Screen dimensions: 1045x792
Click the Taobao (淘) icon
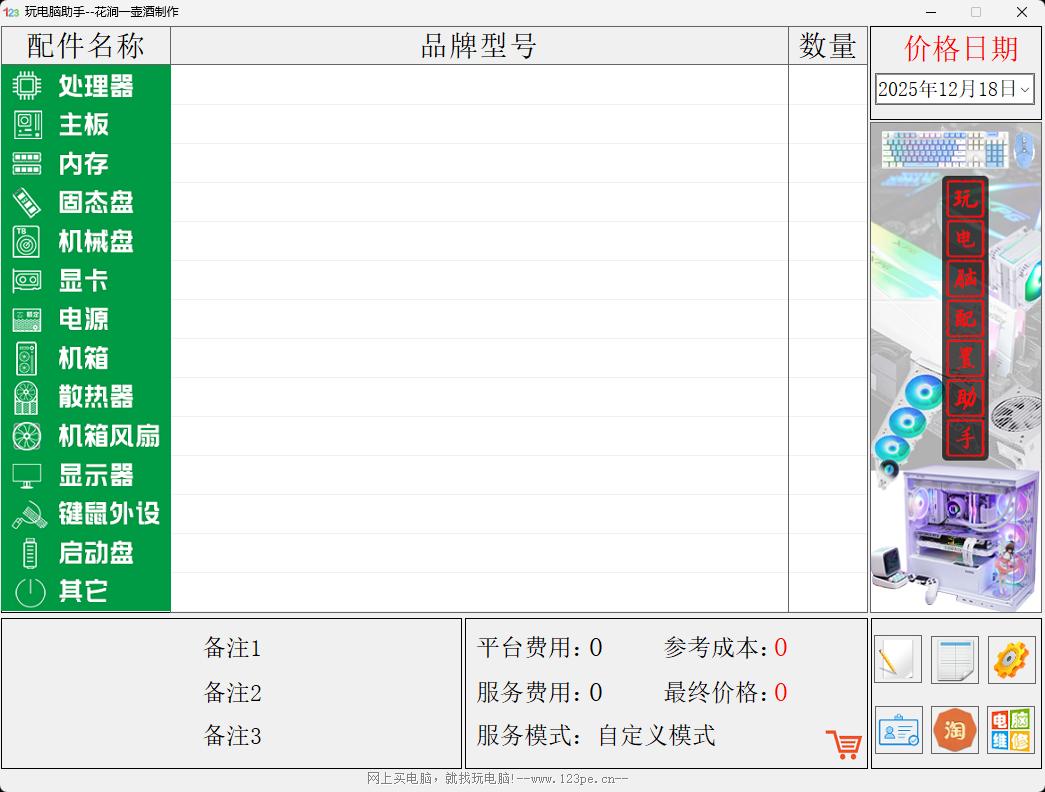954,730
